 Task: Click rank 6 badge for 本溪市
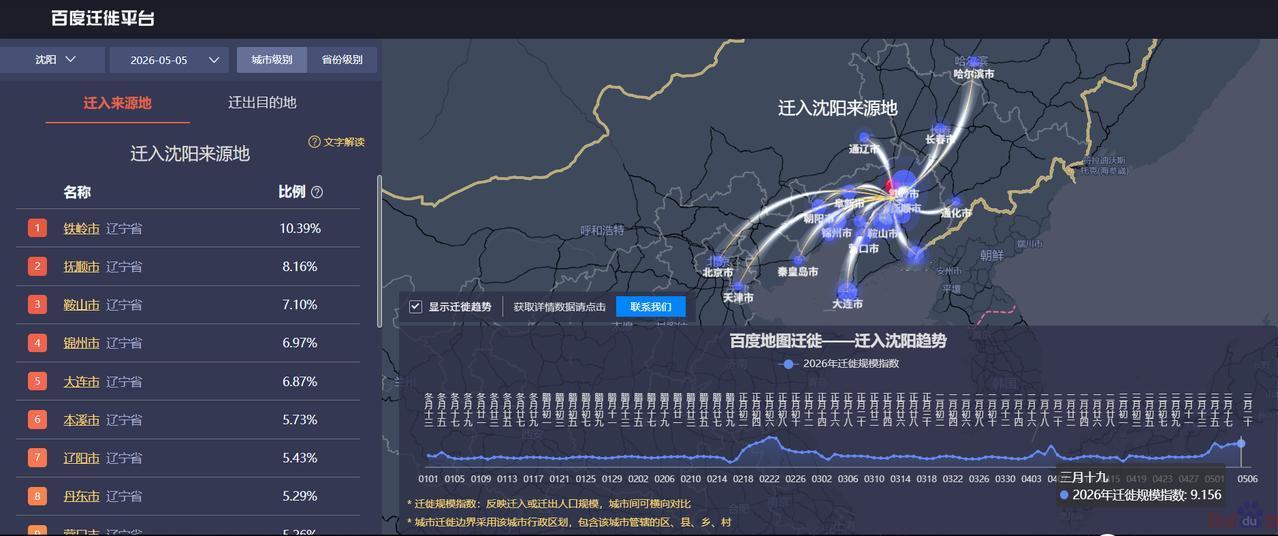tap(38, 419)
